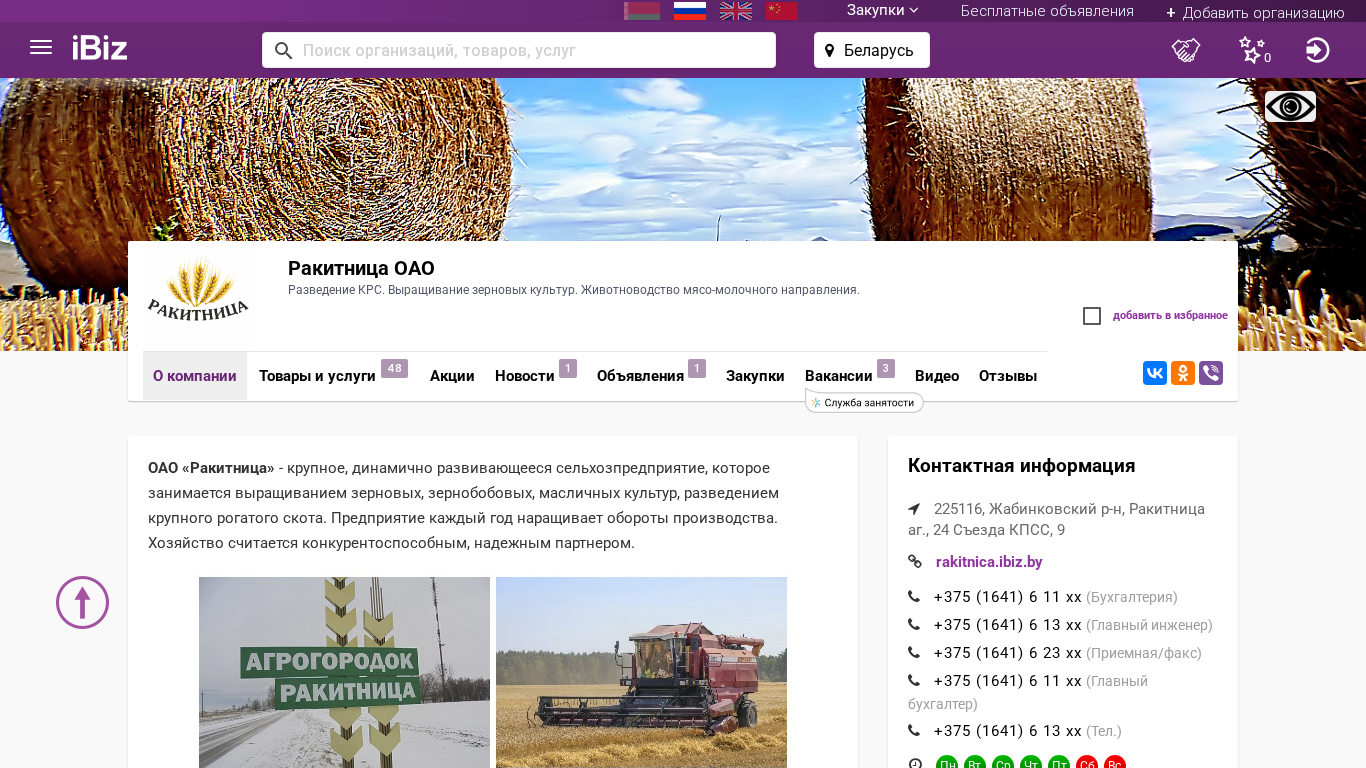Image resolution: width=1366 pixels, height=768 pixels.
Task: Open the О компании tab
Action: (195, 376)
